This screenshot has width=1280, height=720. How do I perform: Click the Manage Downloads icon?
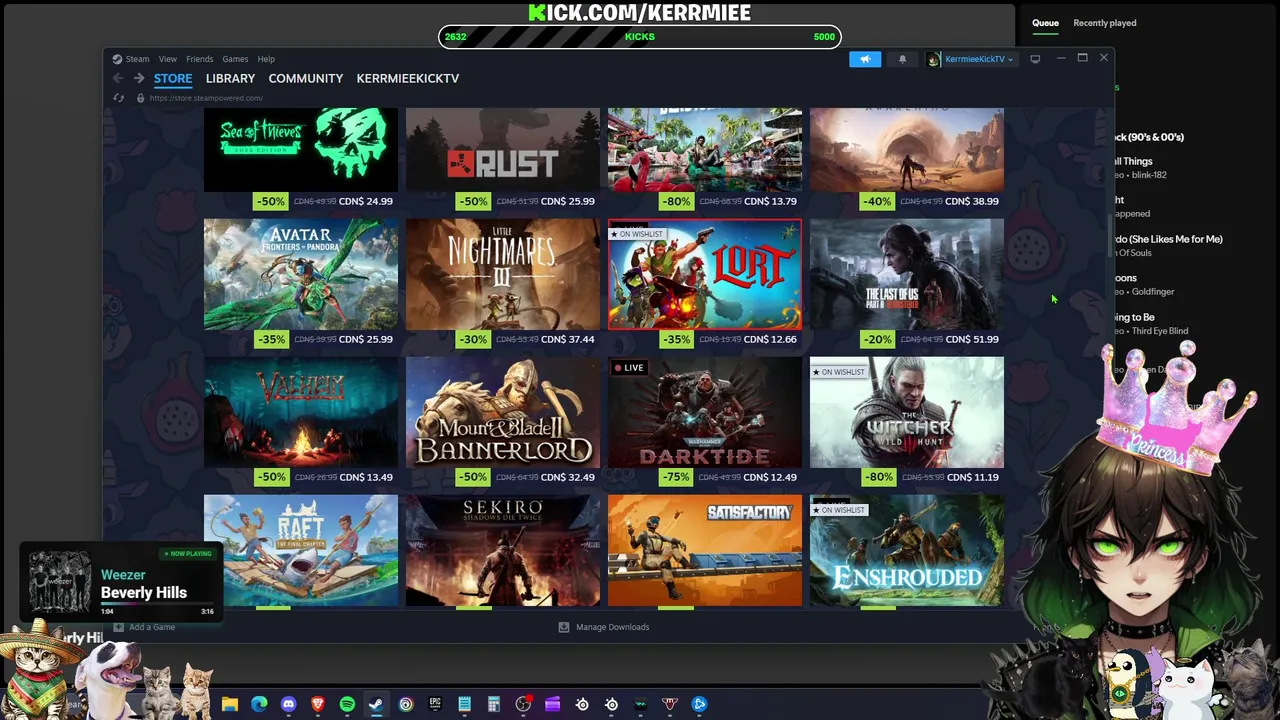click(x=563, y=627)
